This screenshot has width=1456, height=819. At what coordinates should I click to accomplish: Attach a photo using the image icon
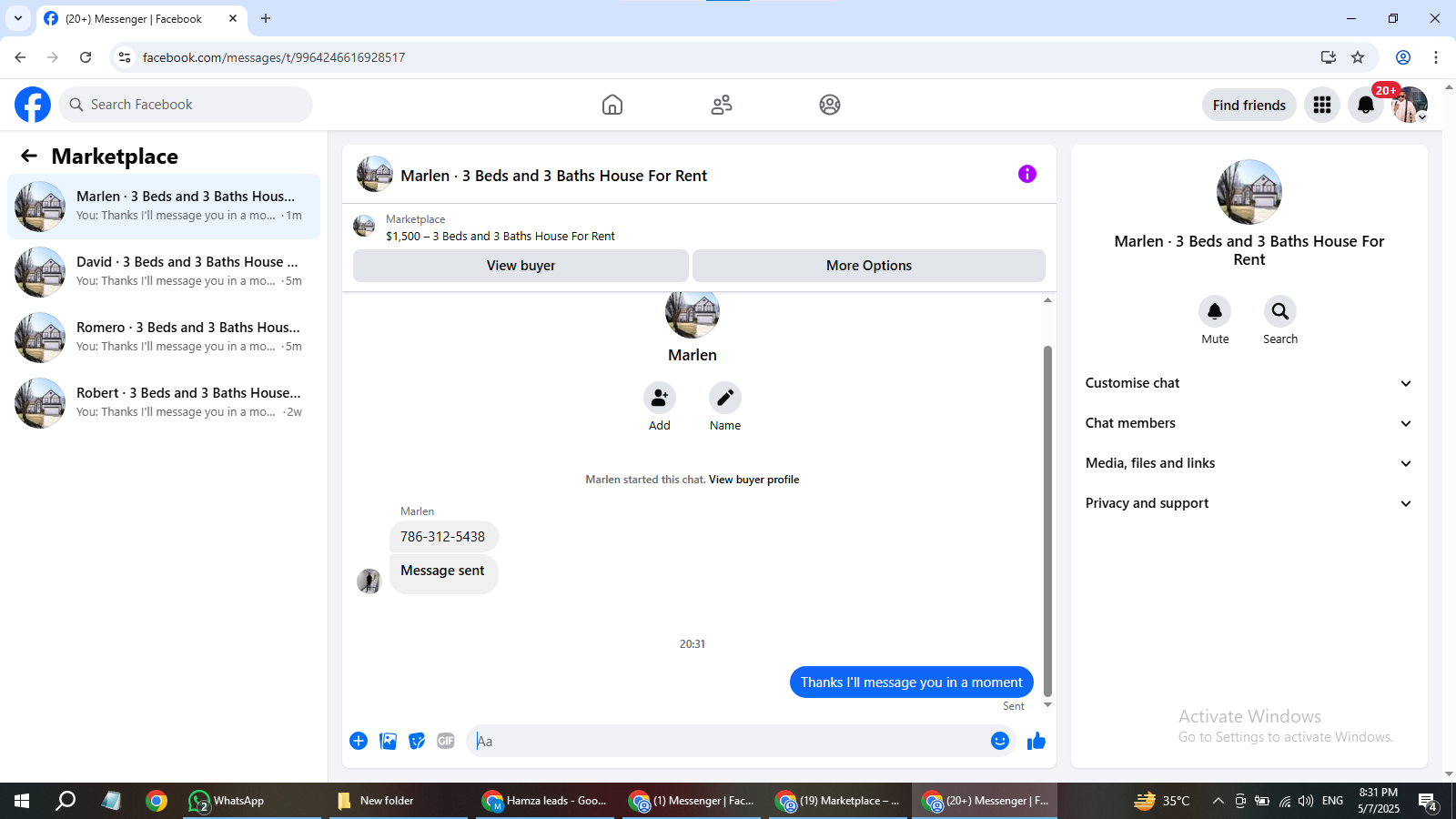pos(388,741)
